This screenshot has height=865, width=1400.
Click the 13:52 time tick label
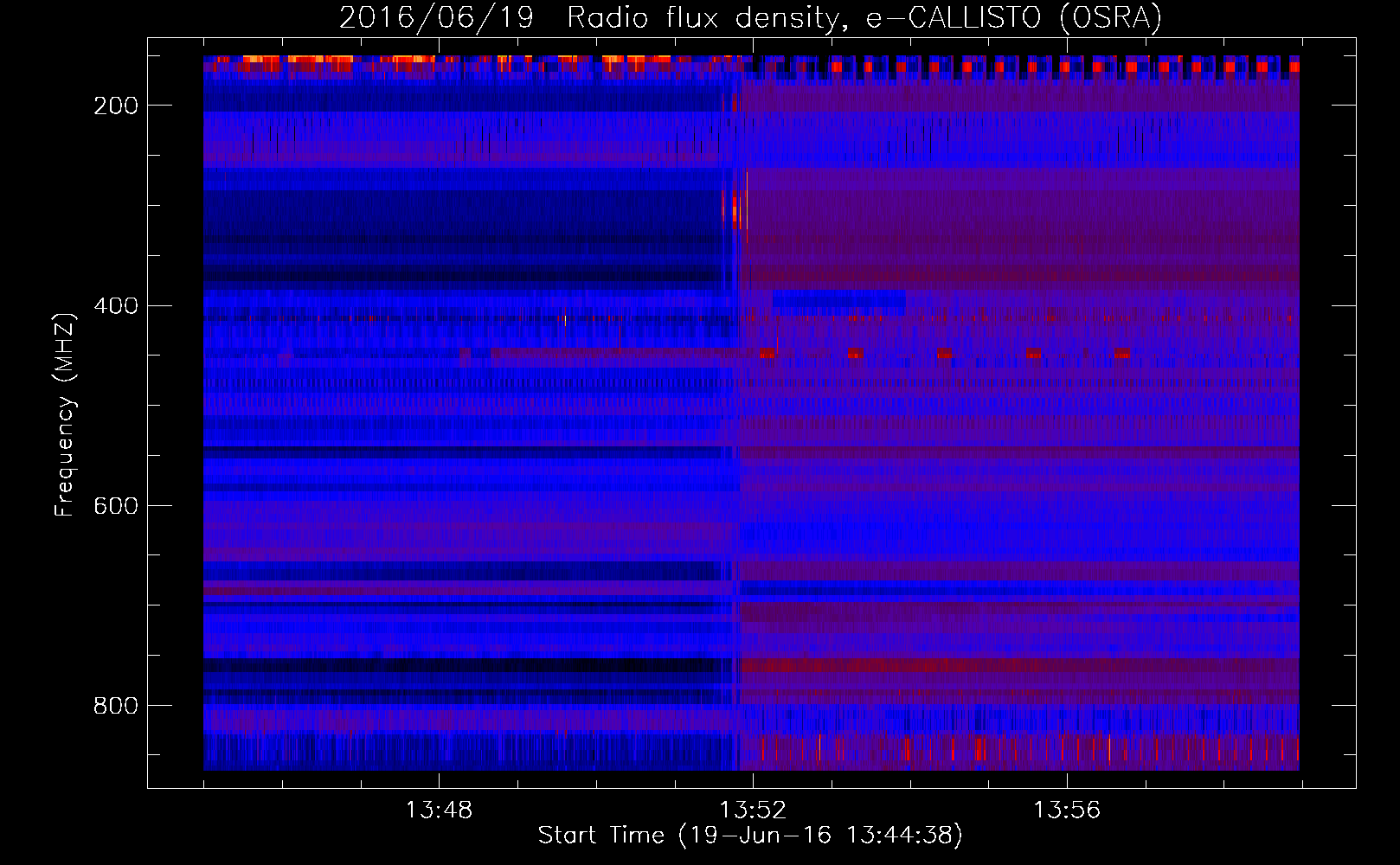coord(753,810)
